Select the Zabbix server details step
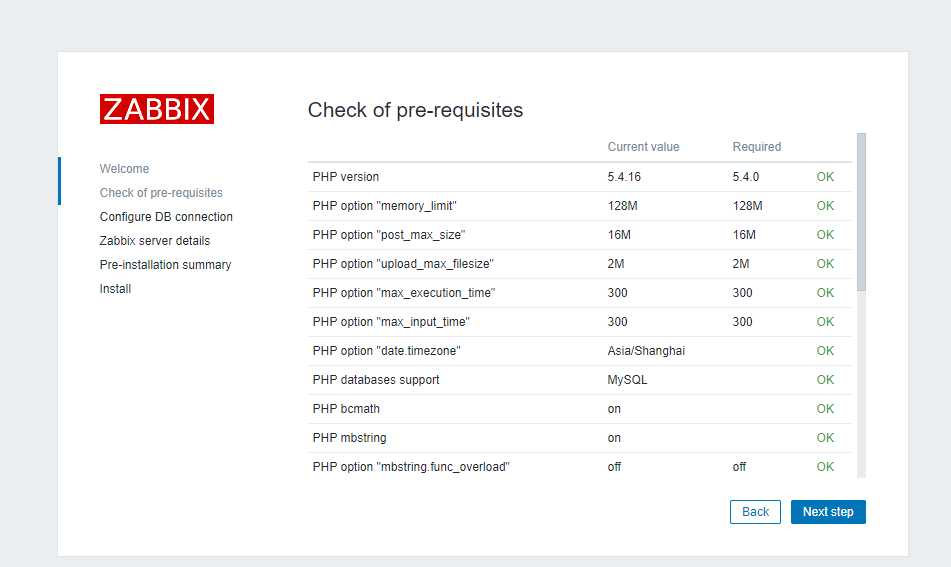 click(x=155, y=241)
